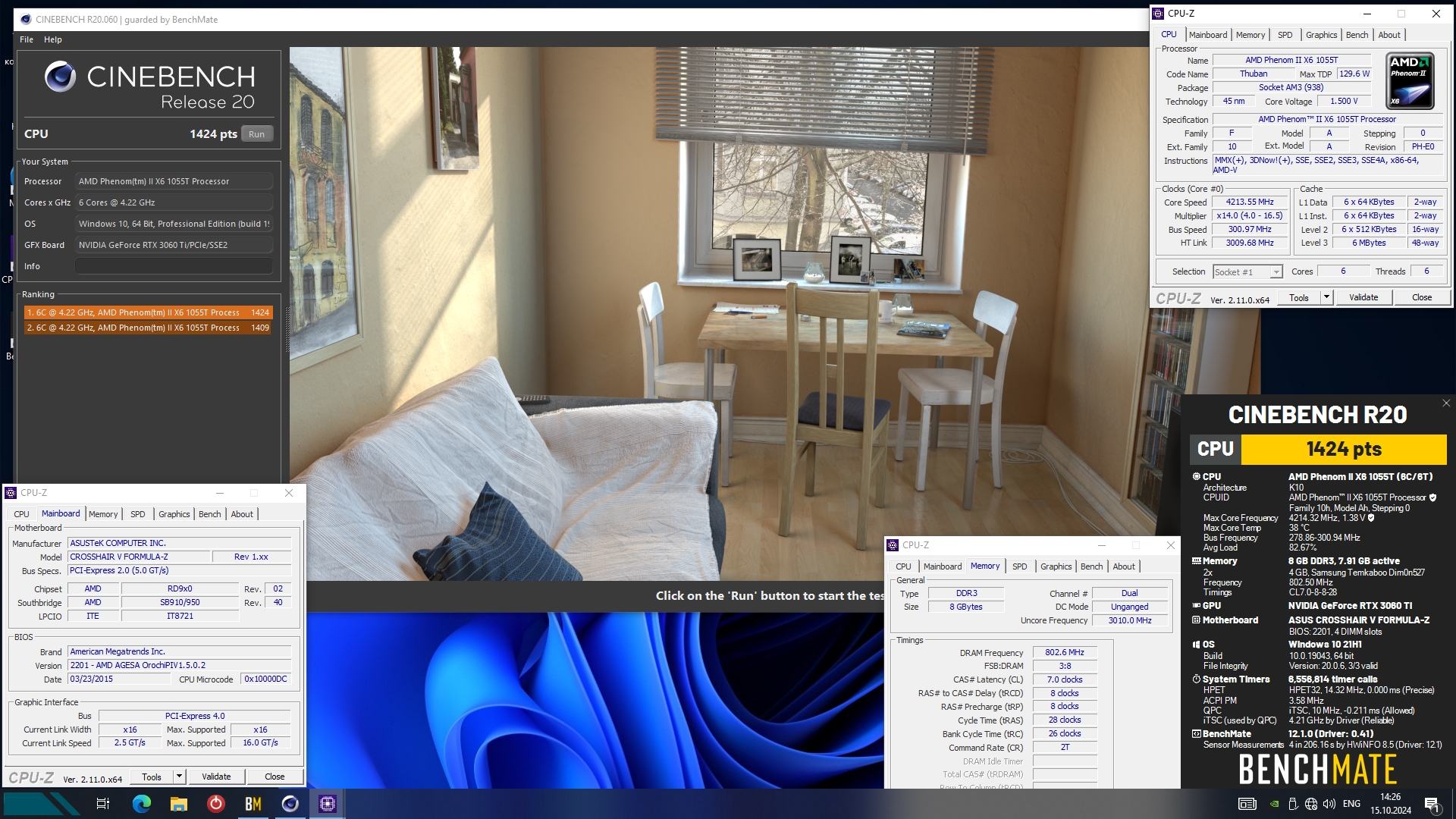Screen dimensions: 1456x819
Task: Switch to Bench tab in top-right CPU-Z
Action: tap(1357, 35)
